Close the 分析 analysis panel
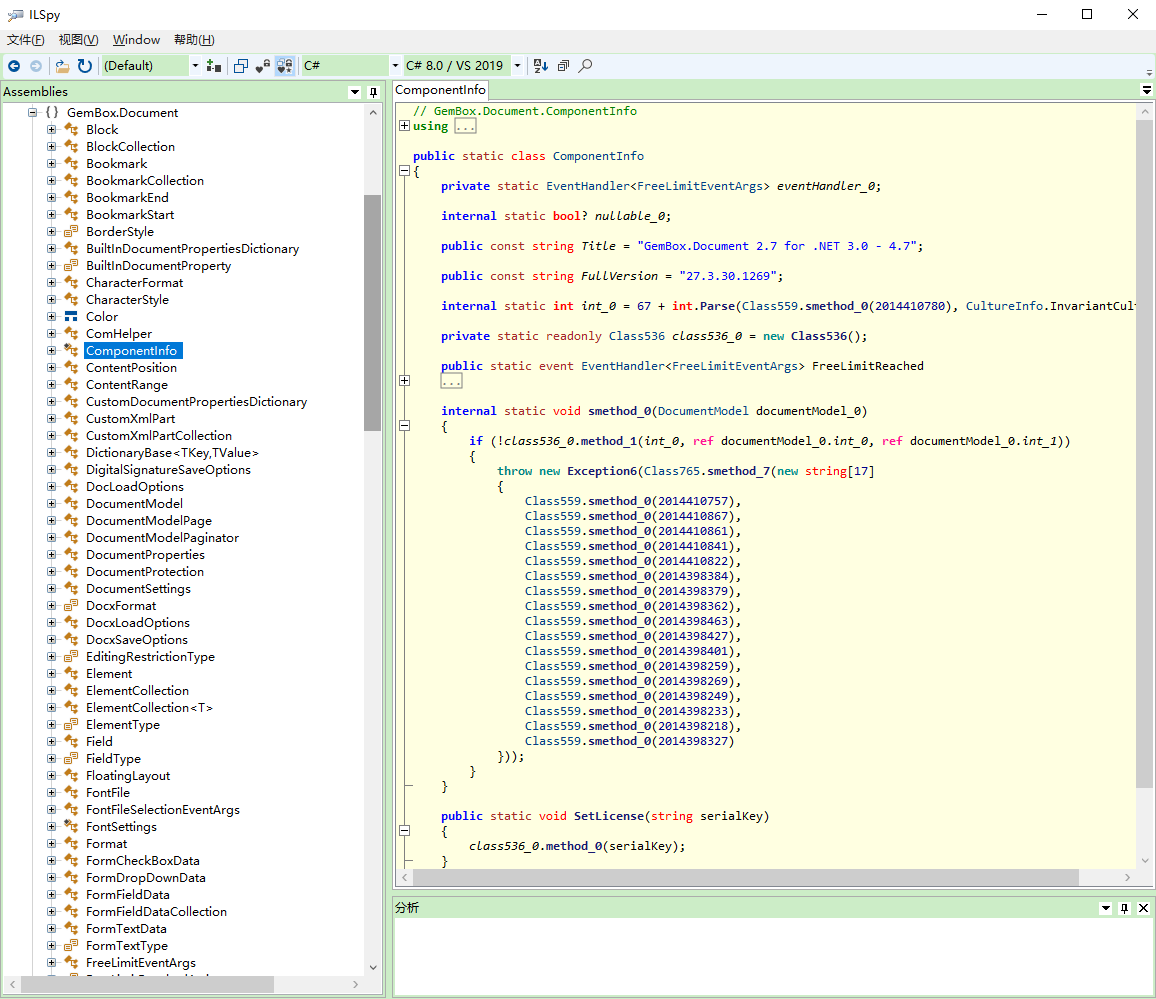Image resolution: width=1156 pixels, height=999 pixels. 1143,908
